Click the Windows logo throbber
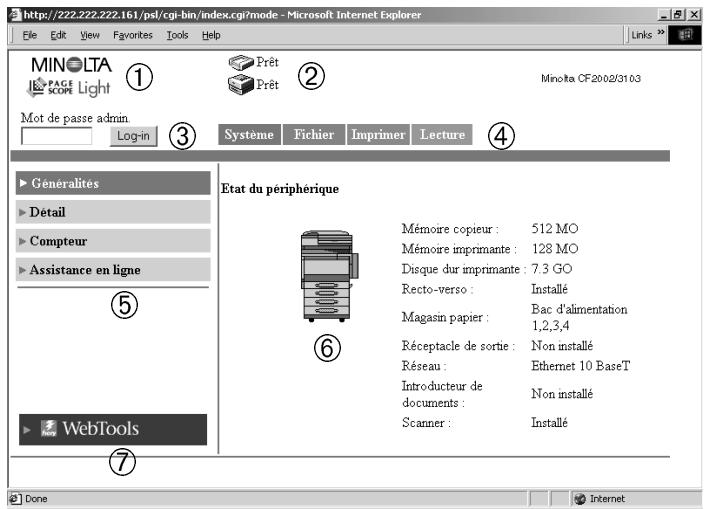This screenshot has height=509, width=707. click(x=685, y=35)
